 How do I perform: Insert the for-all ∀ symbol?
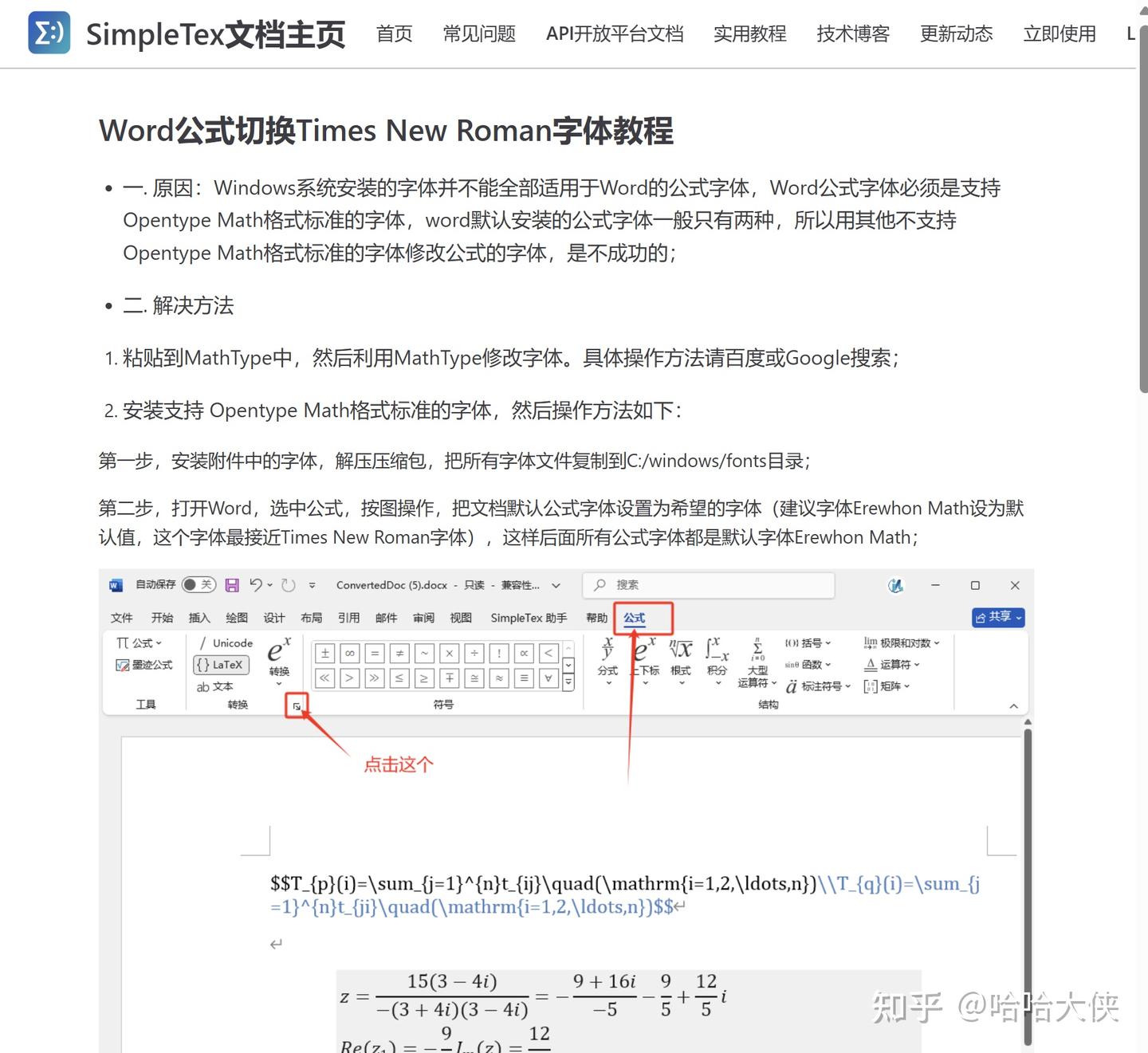[548, 678]
